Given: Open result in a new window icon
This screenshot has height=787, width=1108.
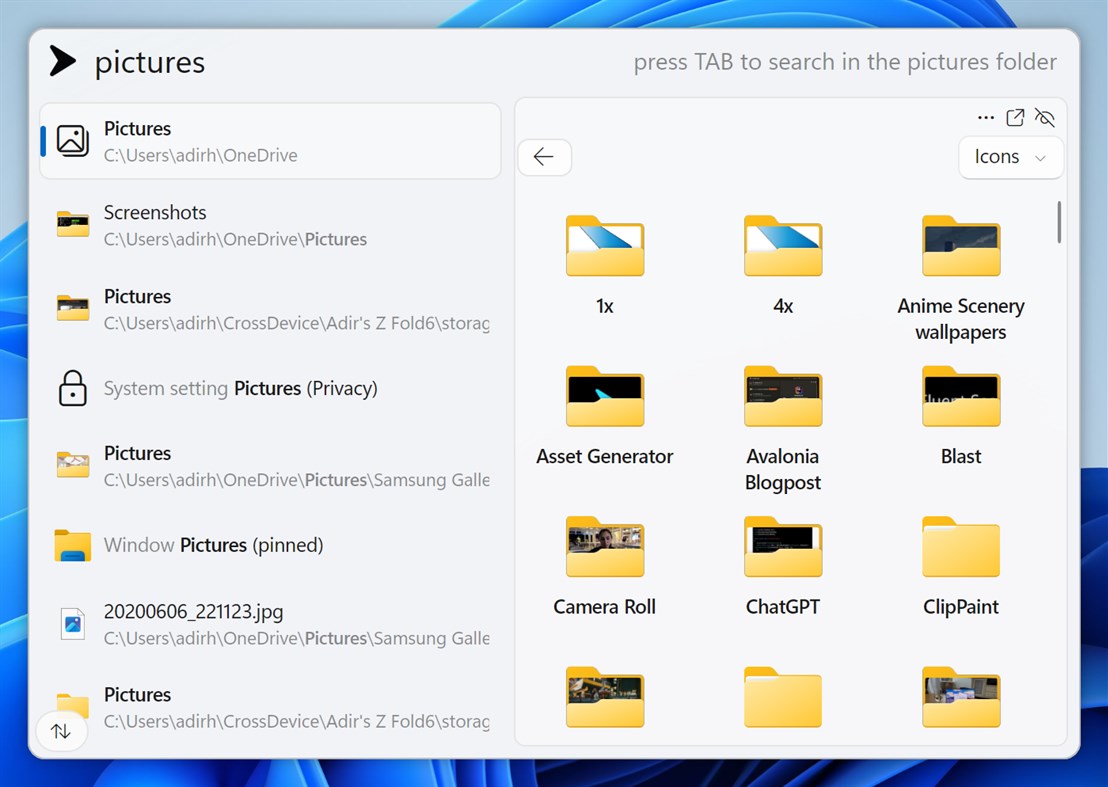Looking at the screenshot, I should pyautogui.click(x=1014, y=117).
